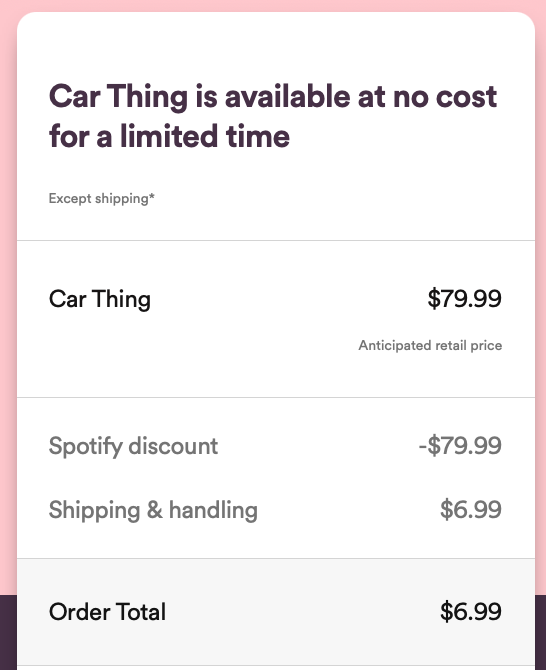546x670 pixels.
Task: Select the 'Except shipping*' footnote text
Action: pyautogui.click(x=102, y=199)
